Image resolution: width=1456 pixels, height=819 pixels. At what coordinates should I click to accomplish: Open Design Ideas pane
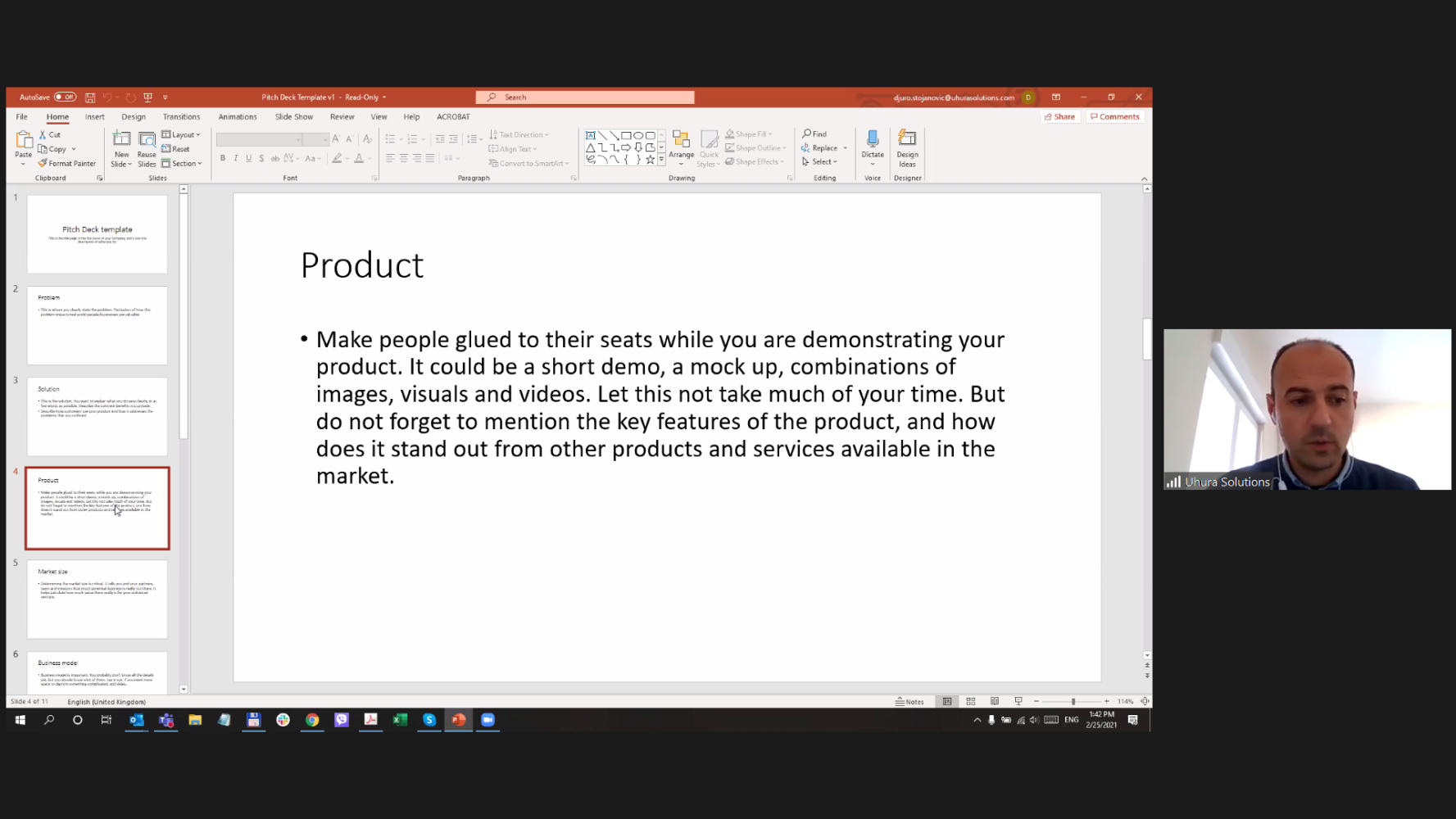[907, 139]
